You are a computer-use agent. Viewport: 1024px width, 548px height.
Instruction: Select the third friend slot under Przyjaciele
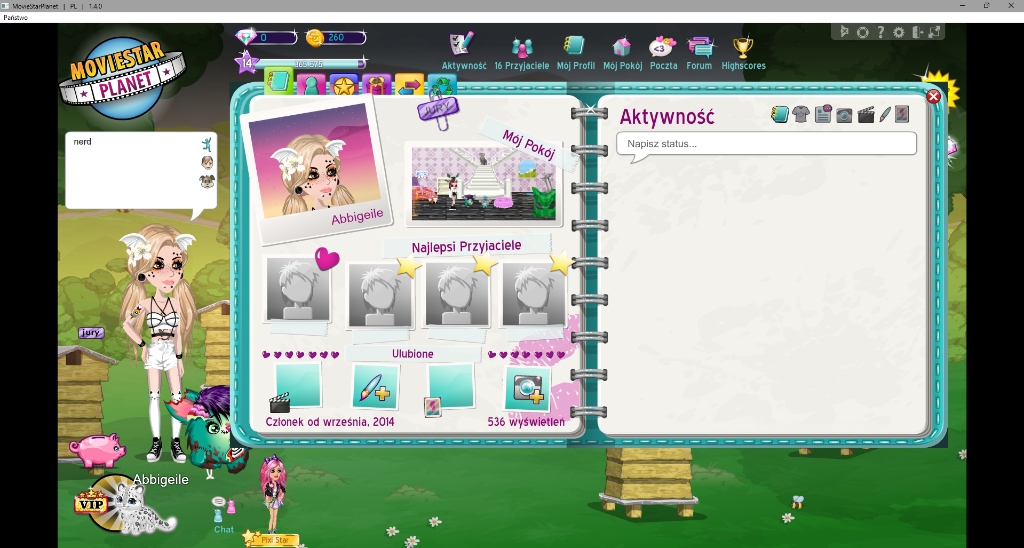coord(456,293)
